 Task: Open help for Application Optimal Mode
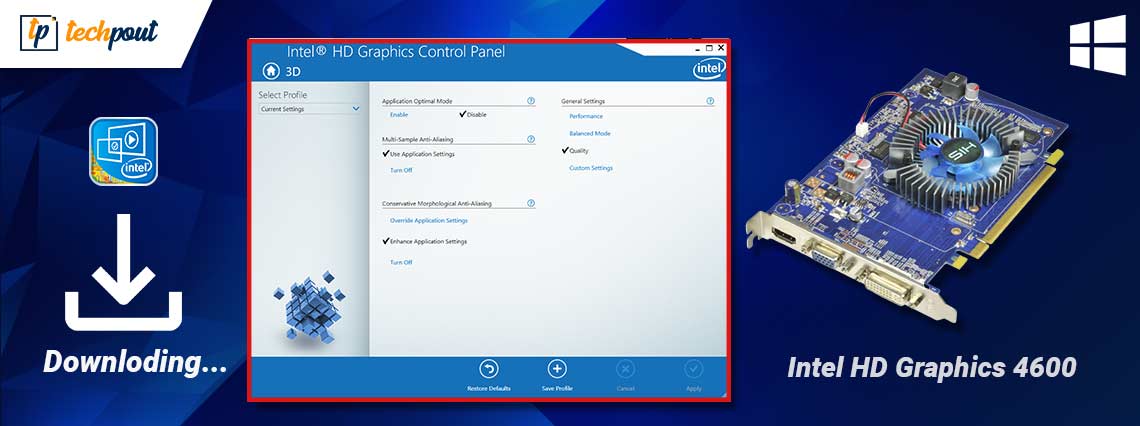click(x=531, y=101)
